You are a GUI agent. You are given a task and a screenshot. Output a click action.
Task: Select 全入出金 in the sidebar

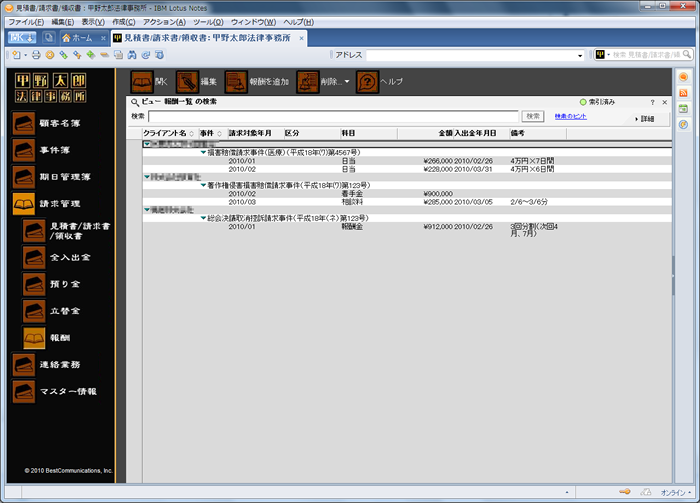(57, 258)
